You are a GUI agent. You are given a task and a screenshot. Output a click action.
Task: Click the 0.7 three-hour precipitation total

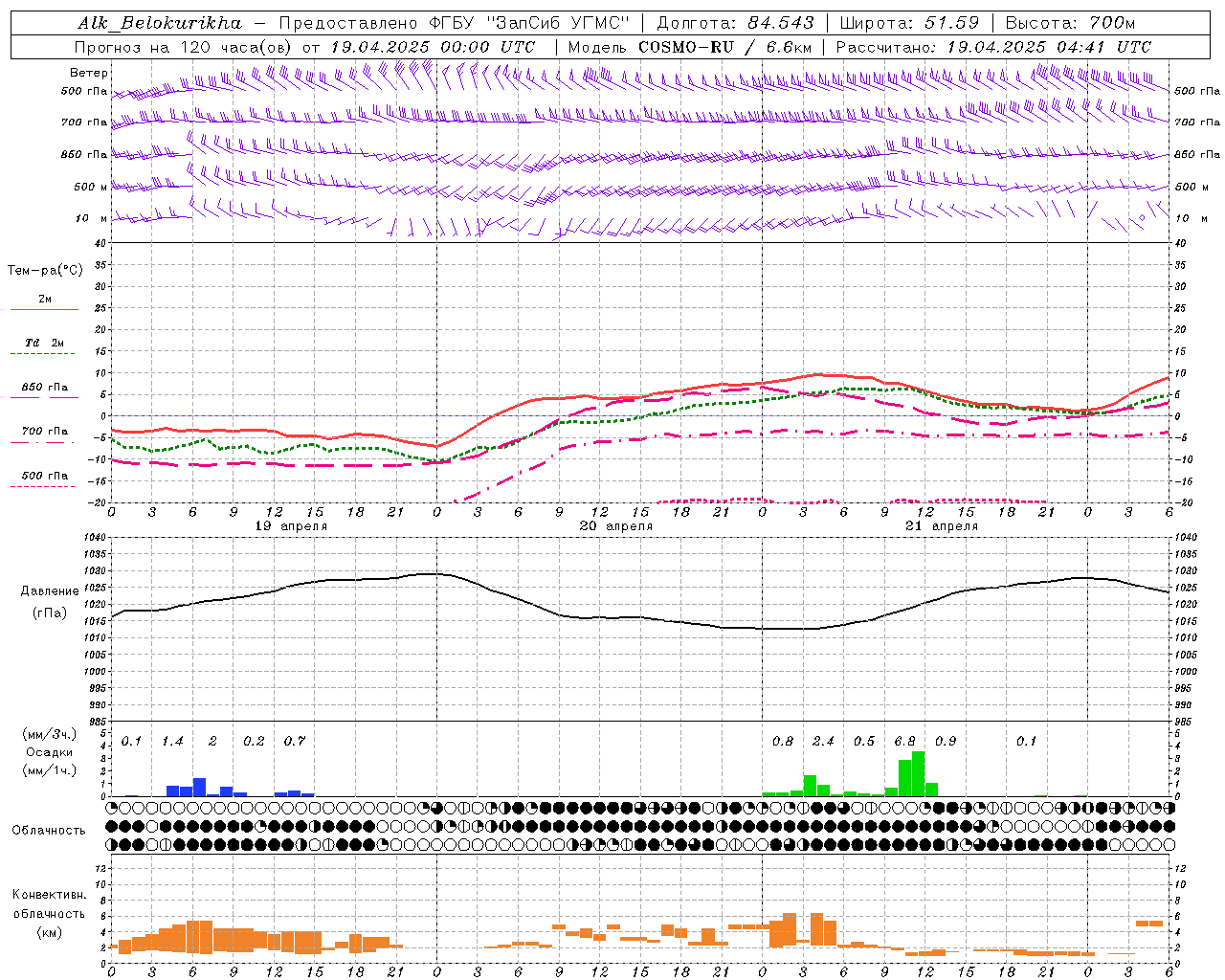tap(294, 742)
